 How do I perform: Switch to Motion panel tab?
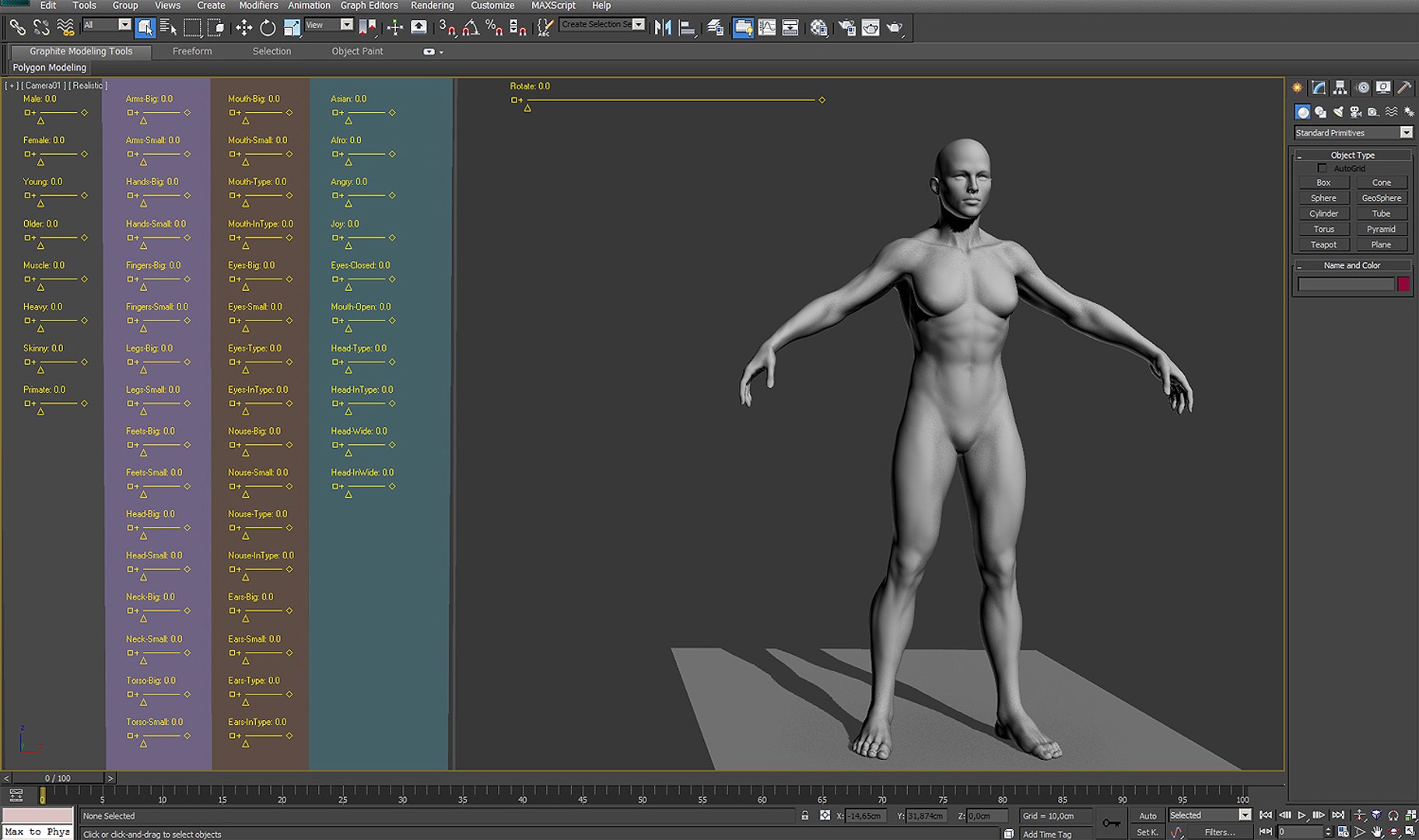click(x=1363, y=88)
